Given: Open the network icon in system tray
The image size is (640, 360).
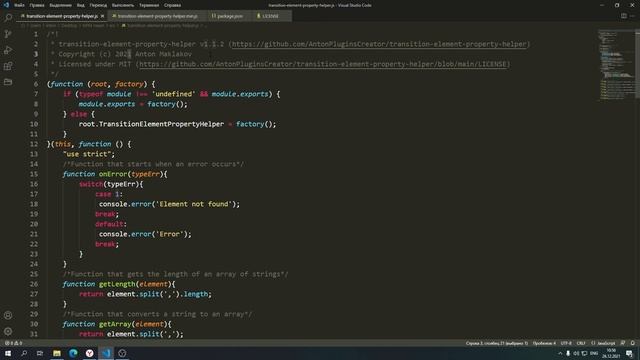Looking at the screenshot, I should (584, 353).
